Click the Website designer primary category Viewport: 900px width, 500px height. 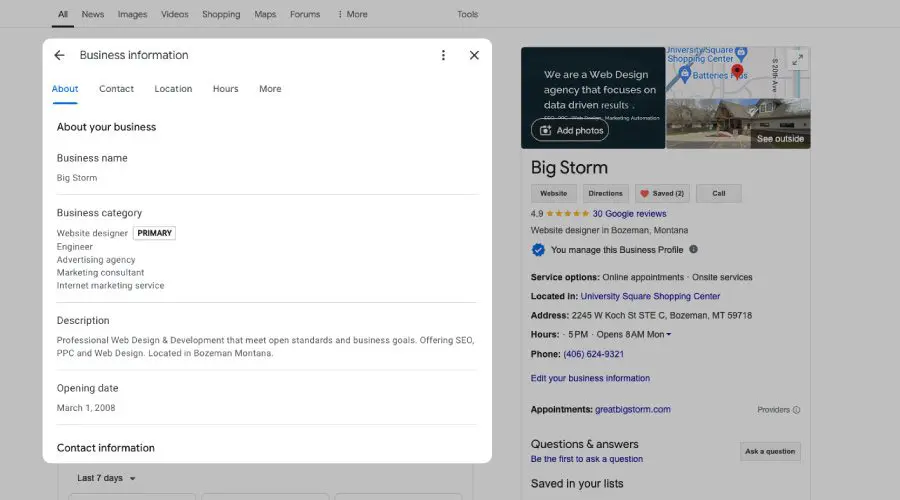click(92, 233)
